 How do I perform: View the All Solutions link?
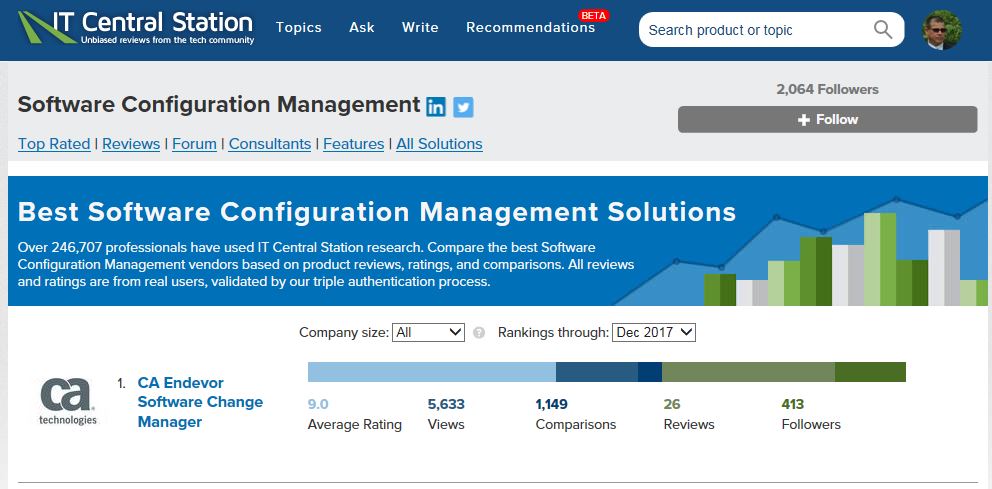(439, 144)
